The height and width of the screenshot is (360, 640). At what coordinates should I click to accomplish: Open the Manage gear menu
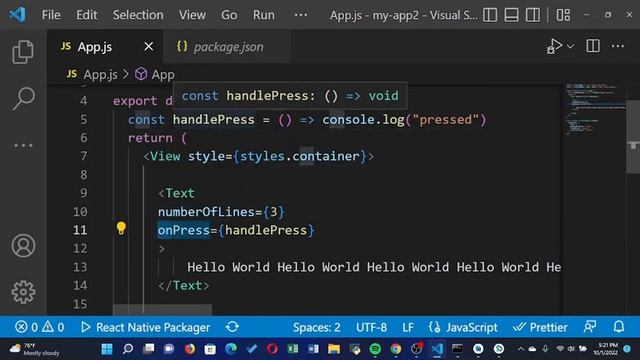(23, 292)
